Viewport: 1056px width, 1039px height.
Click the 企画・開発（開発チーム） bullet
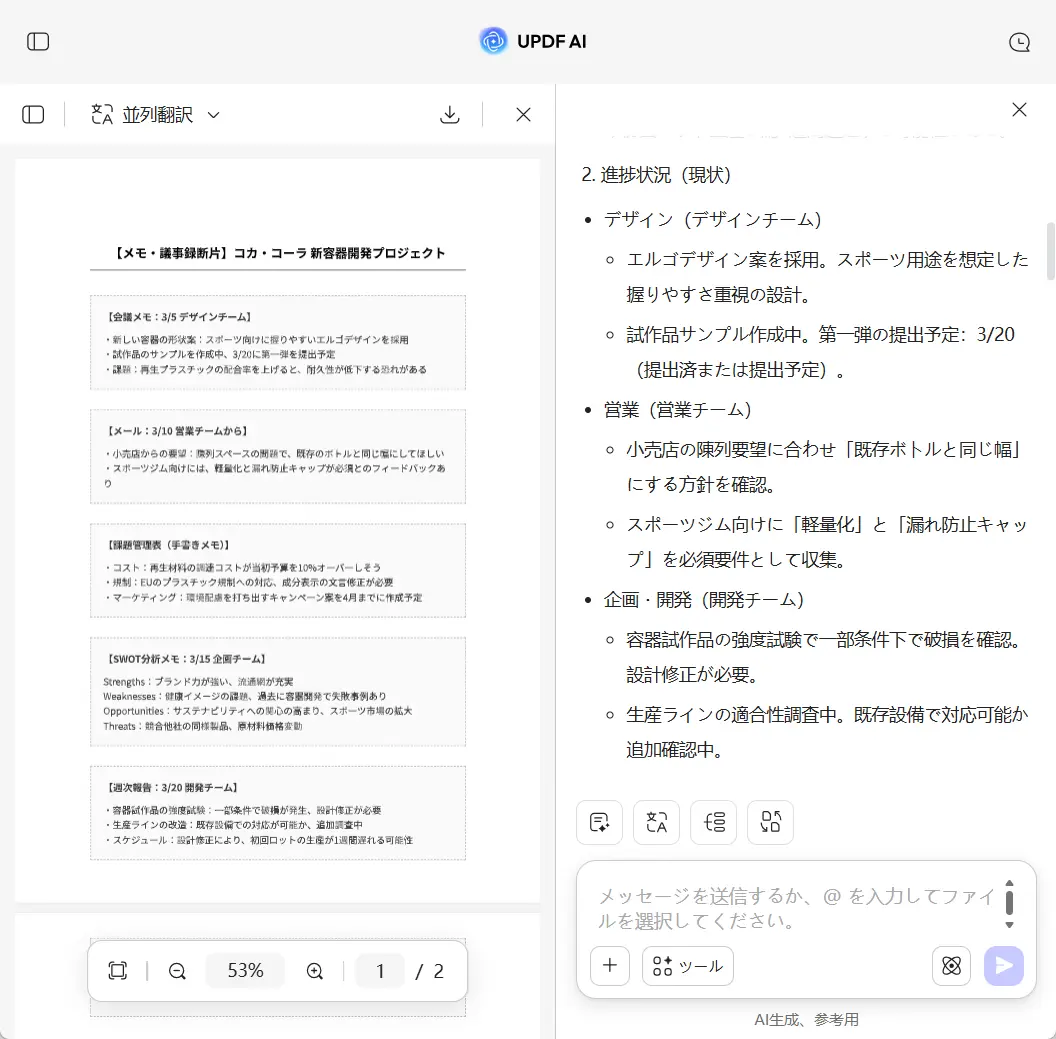[x=704, y=599]
